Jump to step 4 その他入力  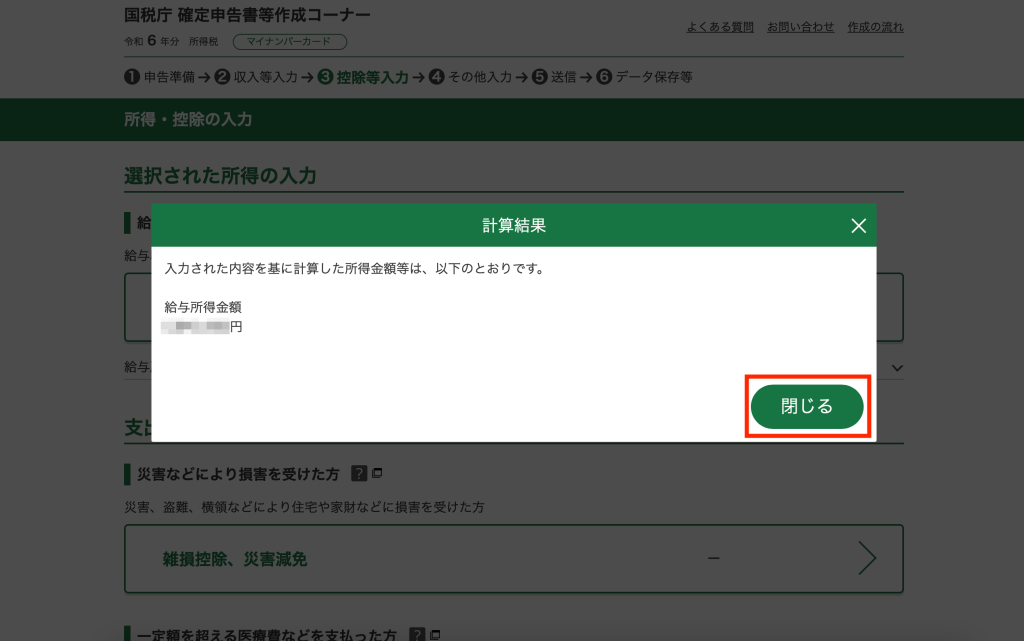pos(470,77)
